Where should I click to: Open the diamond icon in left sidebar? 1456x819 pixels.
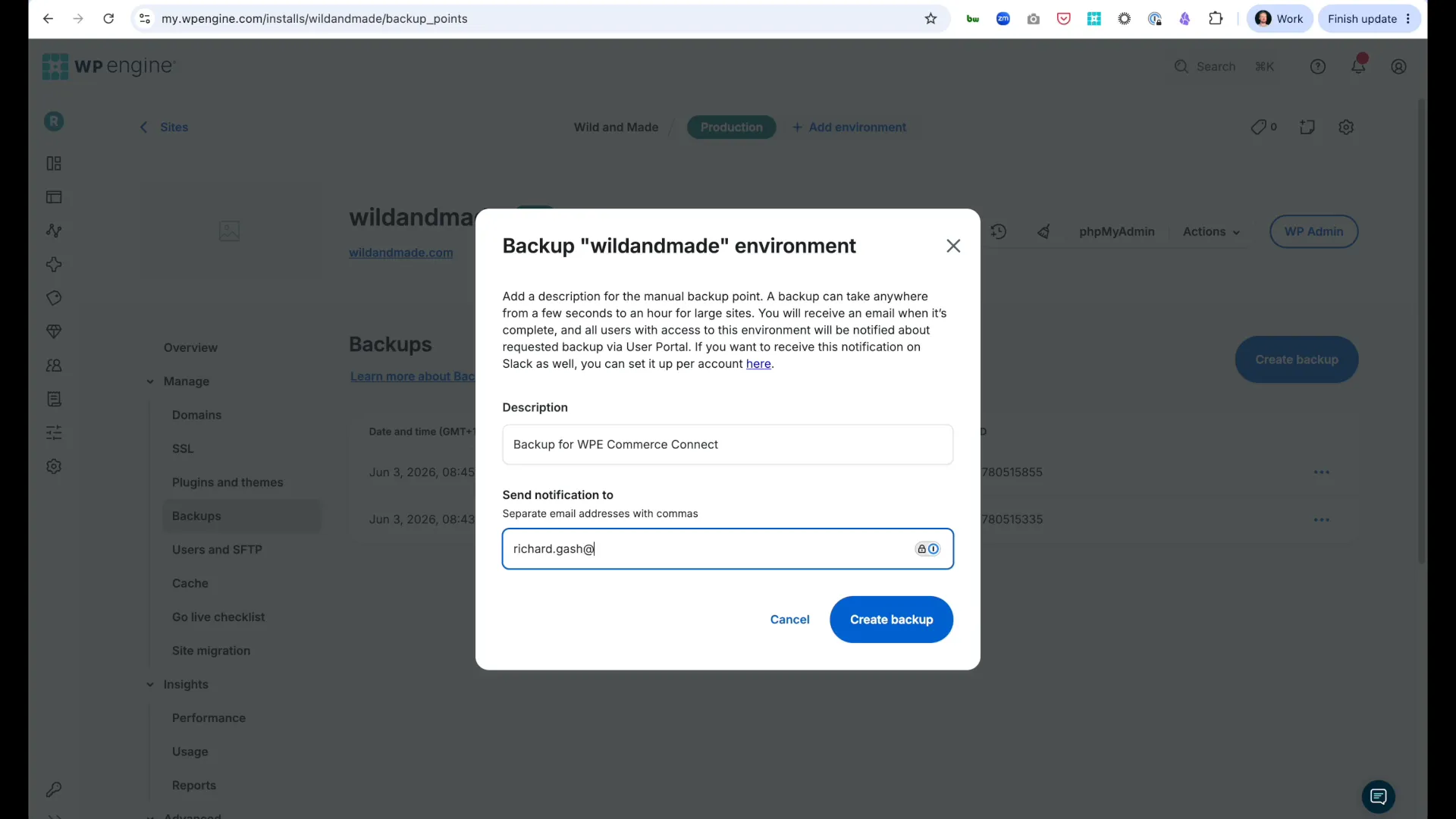[x=54, y=332]
